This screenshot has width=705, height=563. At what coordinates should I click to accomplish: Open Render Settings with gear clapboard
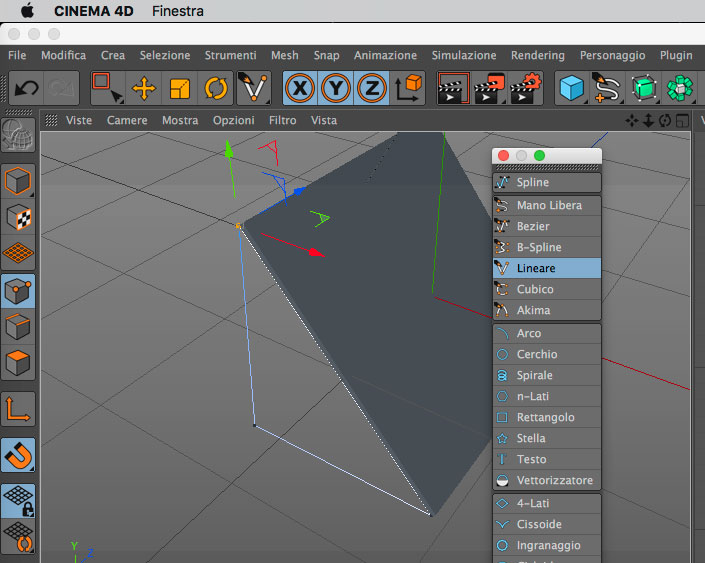tap(525, 88)
